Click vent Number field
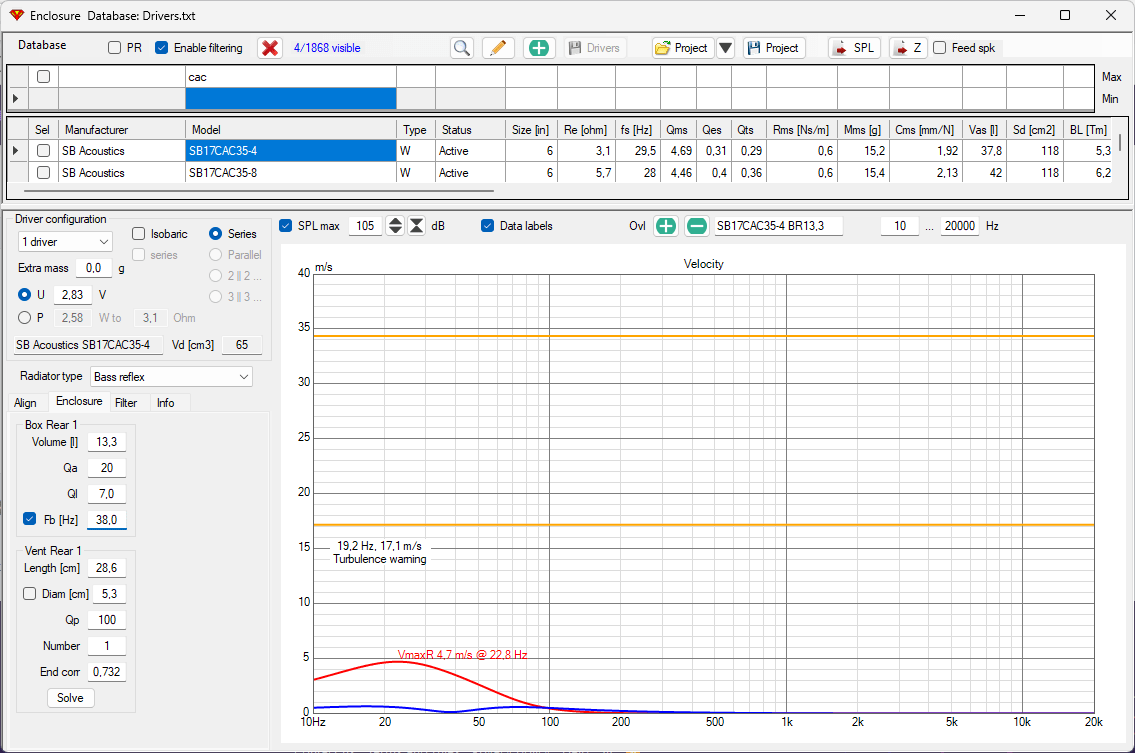Viewport: 1135px width, 753px height. point(106,646)
